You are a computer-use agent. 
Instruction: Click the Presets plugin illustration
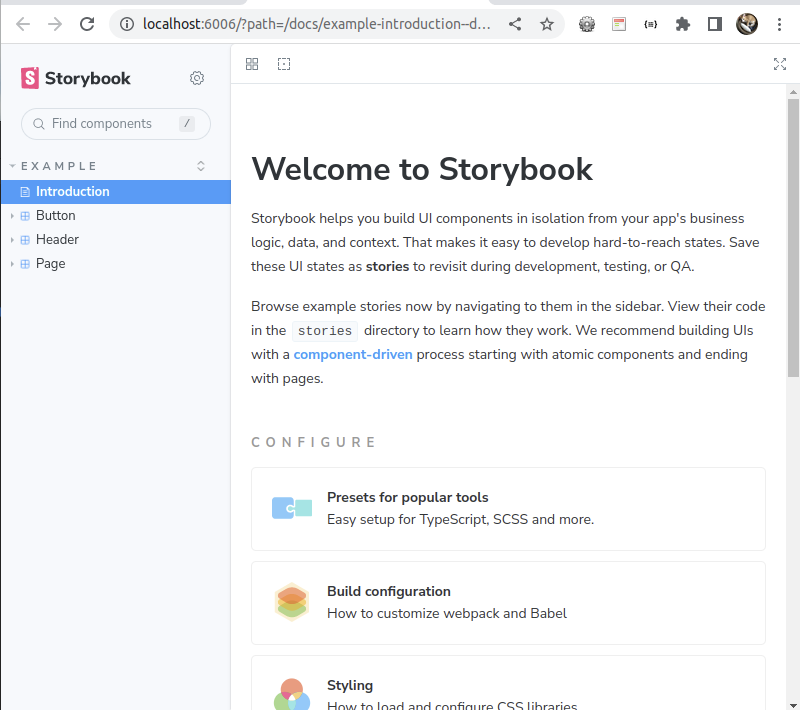(292, 508)
